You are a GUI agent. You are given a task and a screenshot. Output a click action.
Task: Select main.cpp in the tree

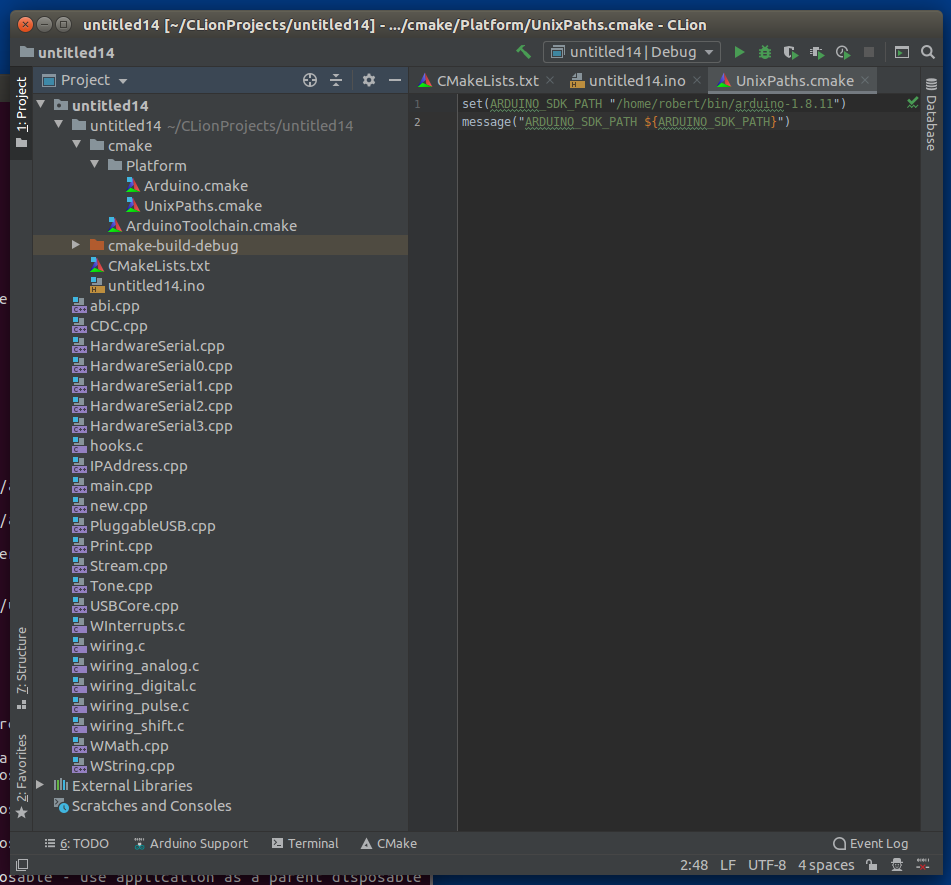point(121,486)
